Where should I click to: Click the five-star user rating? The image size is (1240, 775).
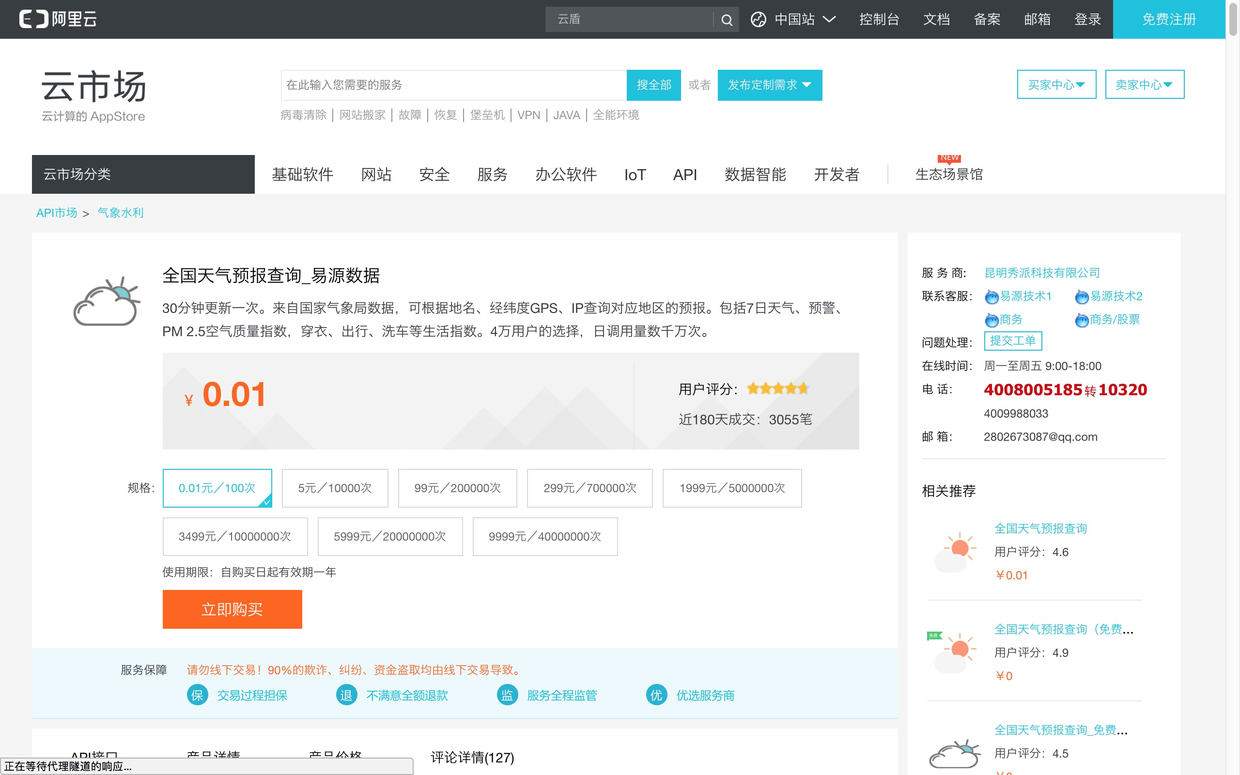[x=778, y=388]
